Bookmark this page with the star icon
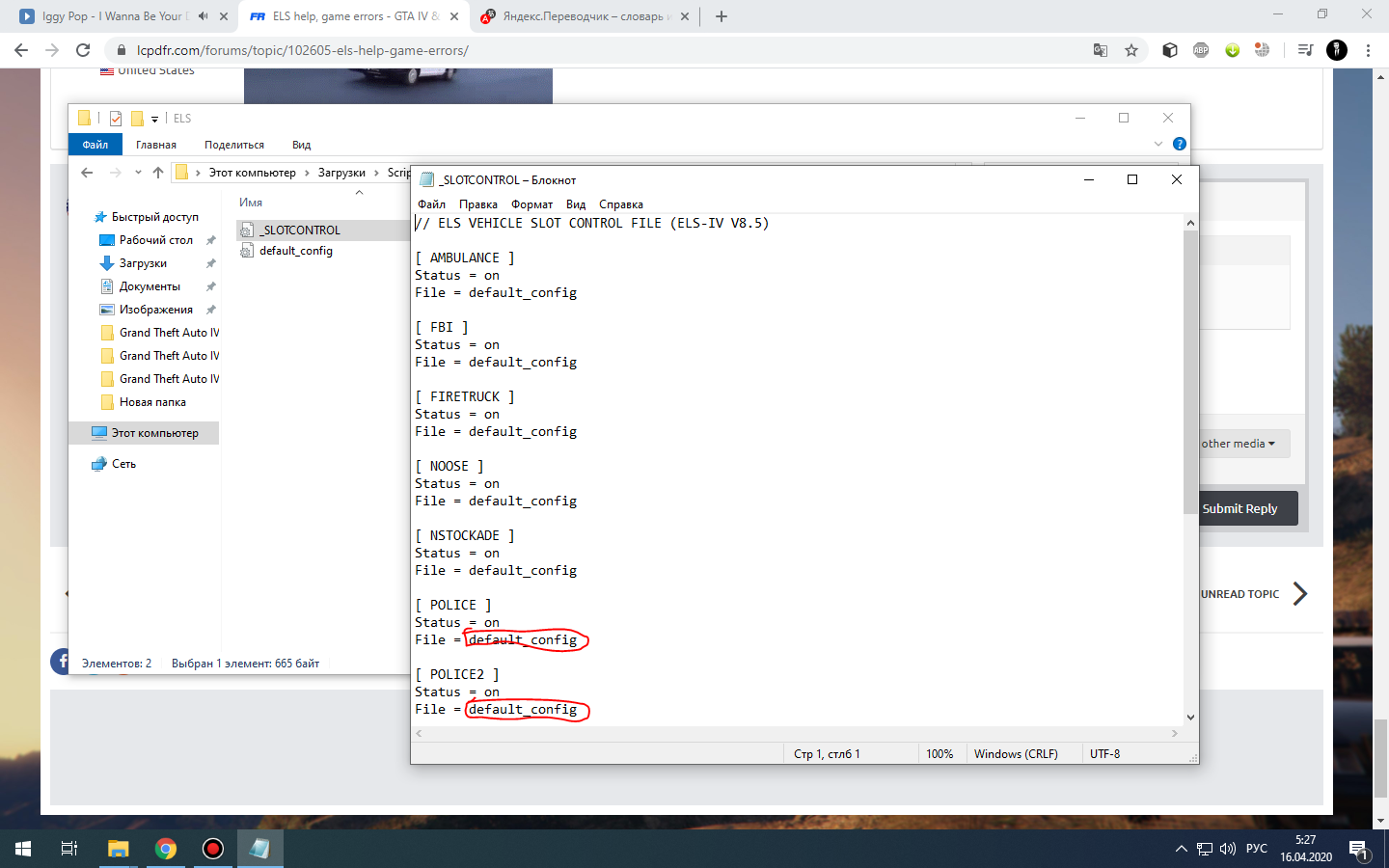The image size is (1389, 868). (x=1131, y=50)
